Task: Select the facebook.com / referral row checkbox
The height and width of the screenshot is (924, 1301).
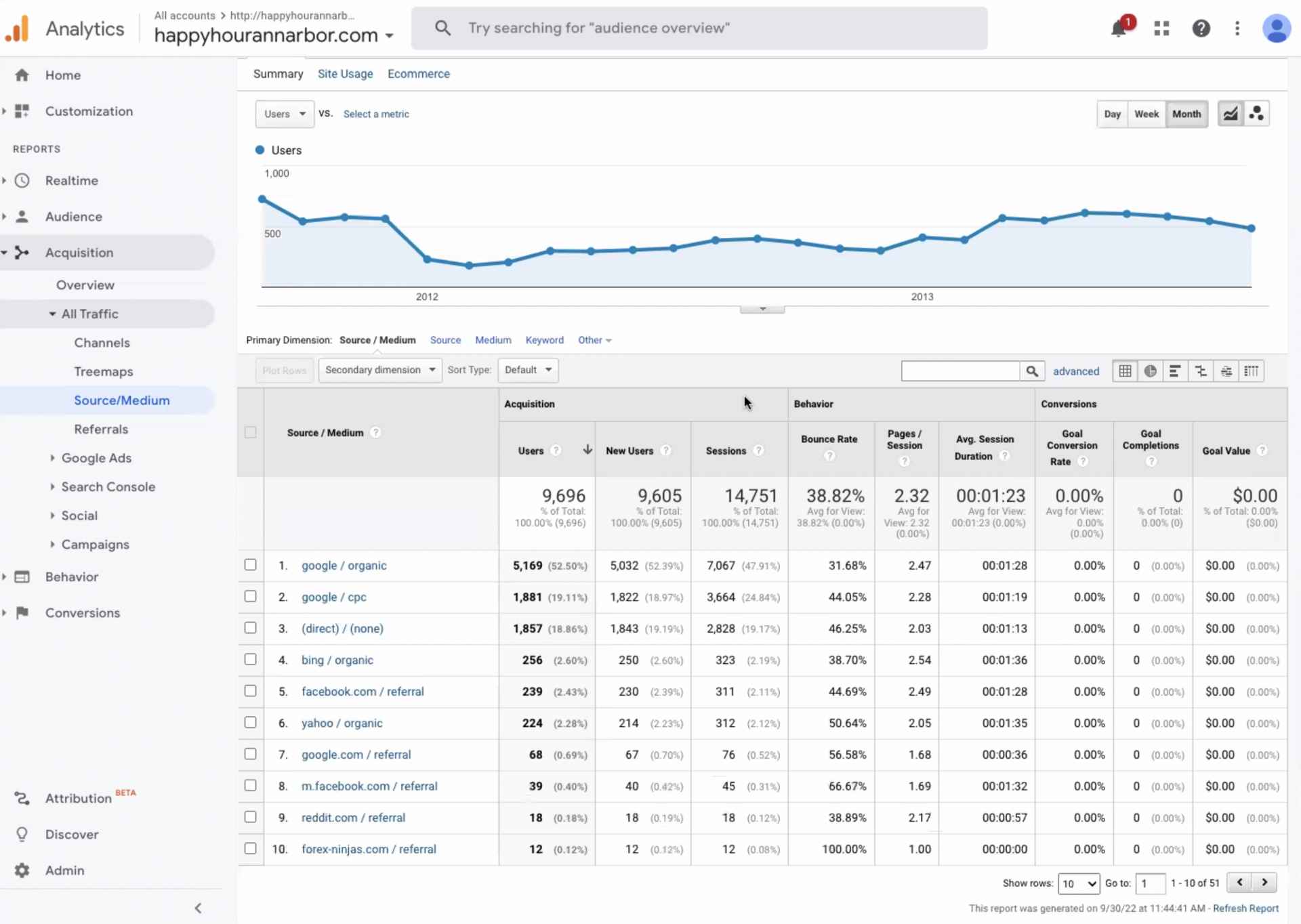Action: tap(250, 691)
